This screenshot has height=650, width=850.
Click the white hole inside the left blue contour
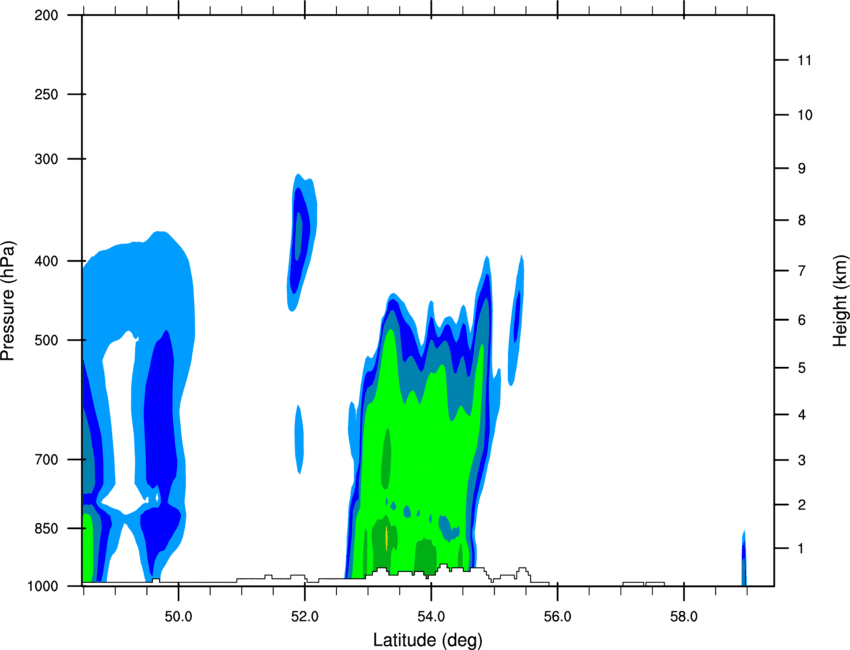point(125,423)
